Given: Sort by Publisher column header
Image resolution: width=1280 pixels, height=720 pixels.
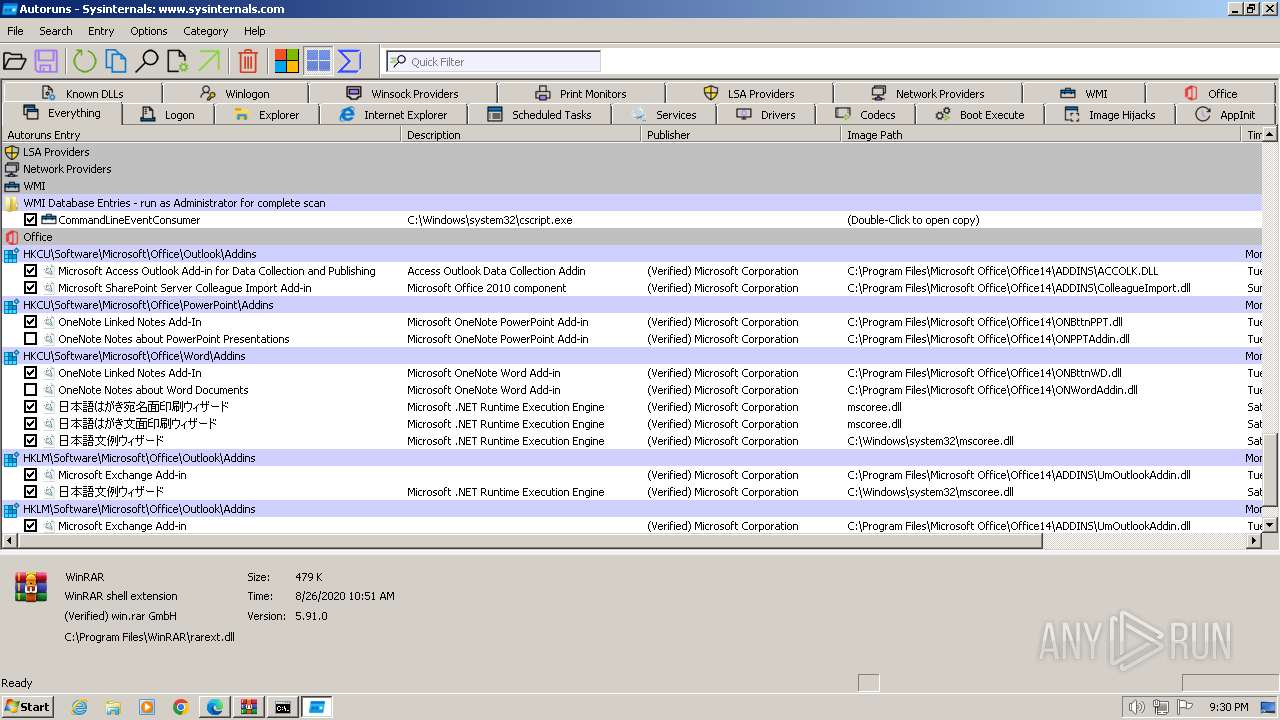Looking at the screenshot, I should coord(741,135).
